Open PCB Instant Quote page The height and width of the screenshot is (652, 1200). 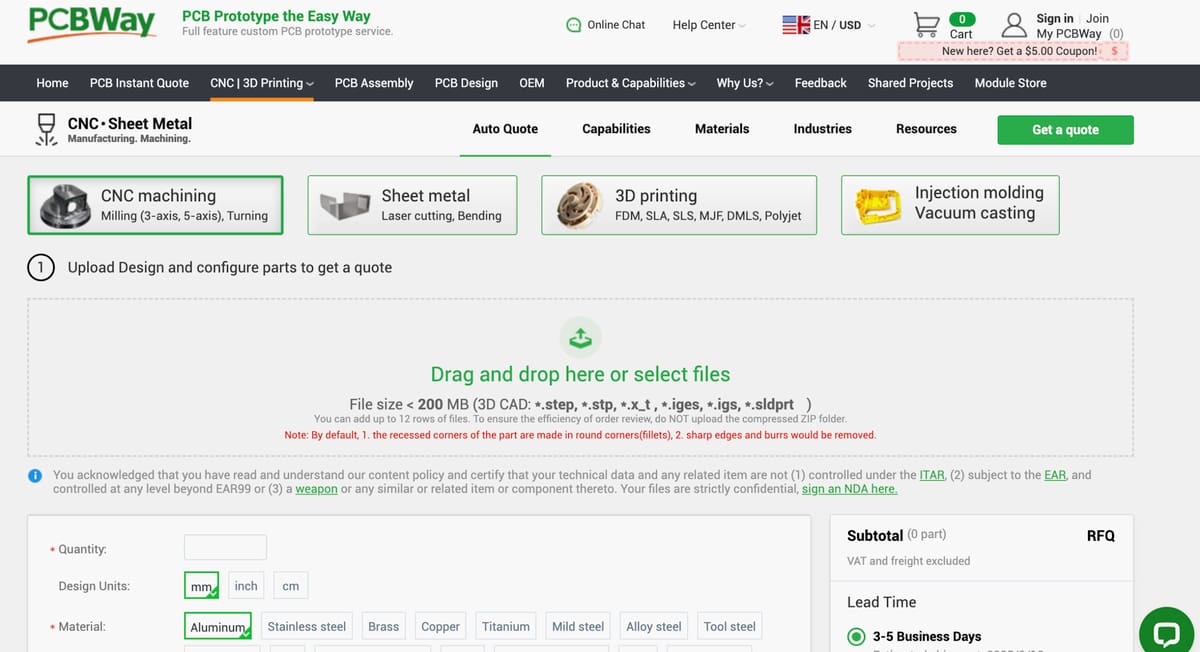tap(139, 83)
